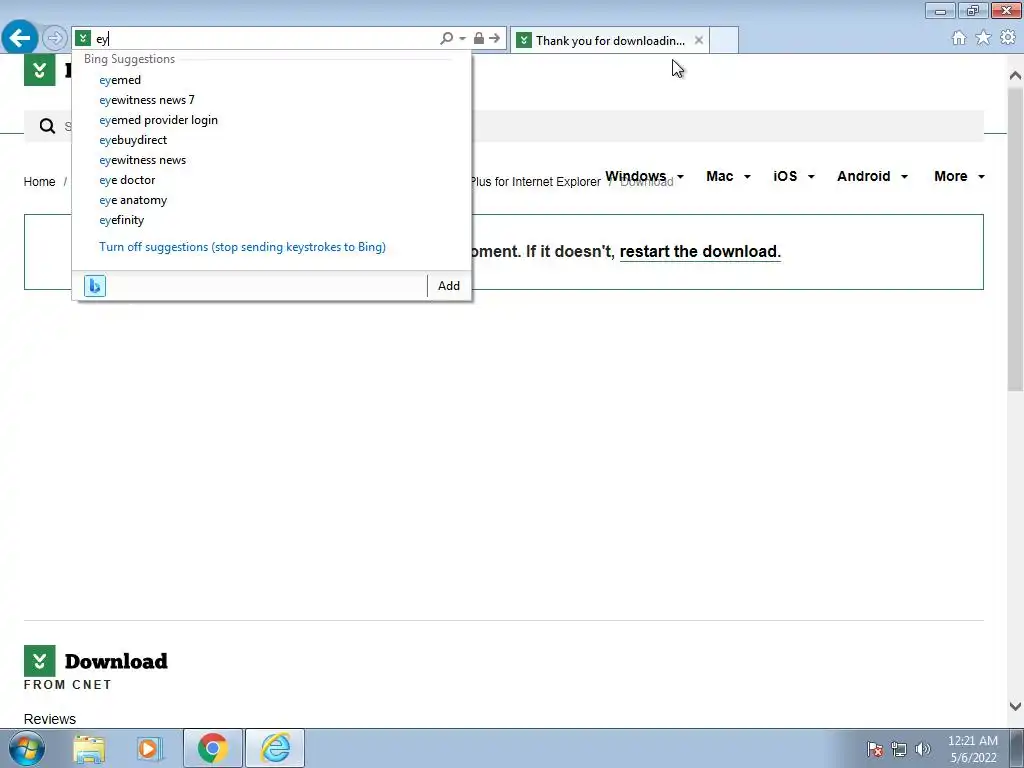Expand the More navigation menu
1024x768 pixels.
(959, 176)
